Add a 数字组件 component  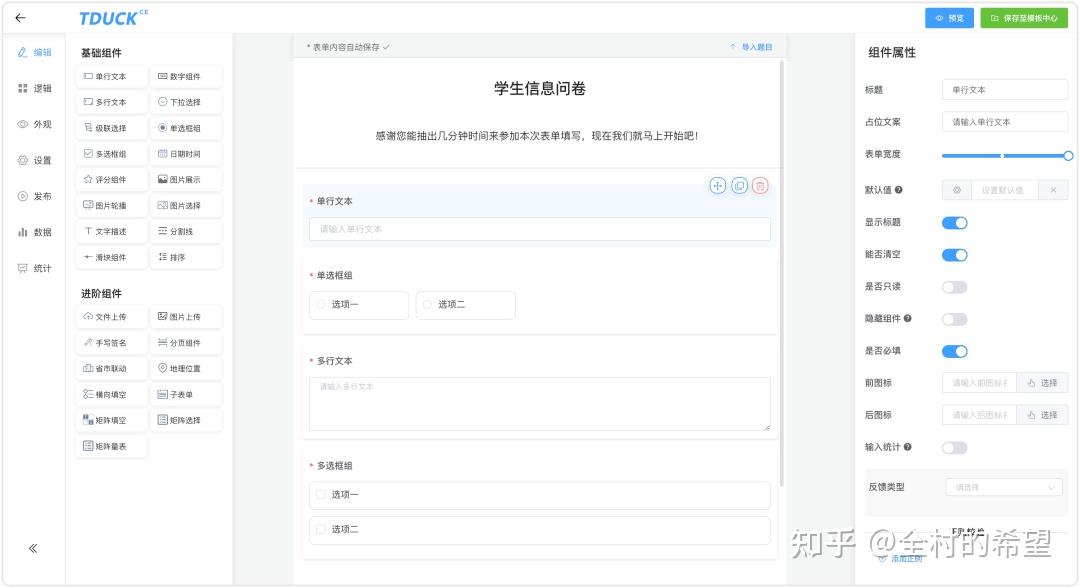(x=186, y=76)
